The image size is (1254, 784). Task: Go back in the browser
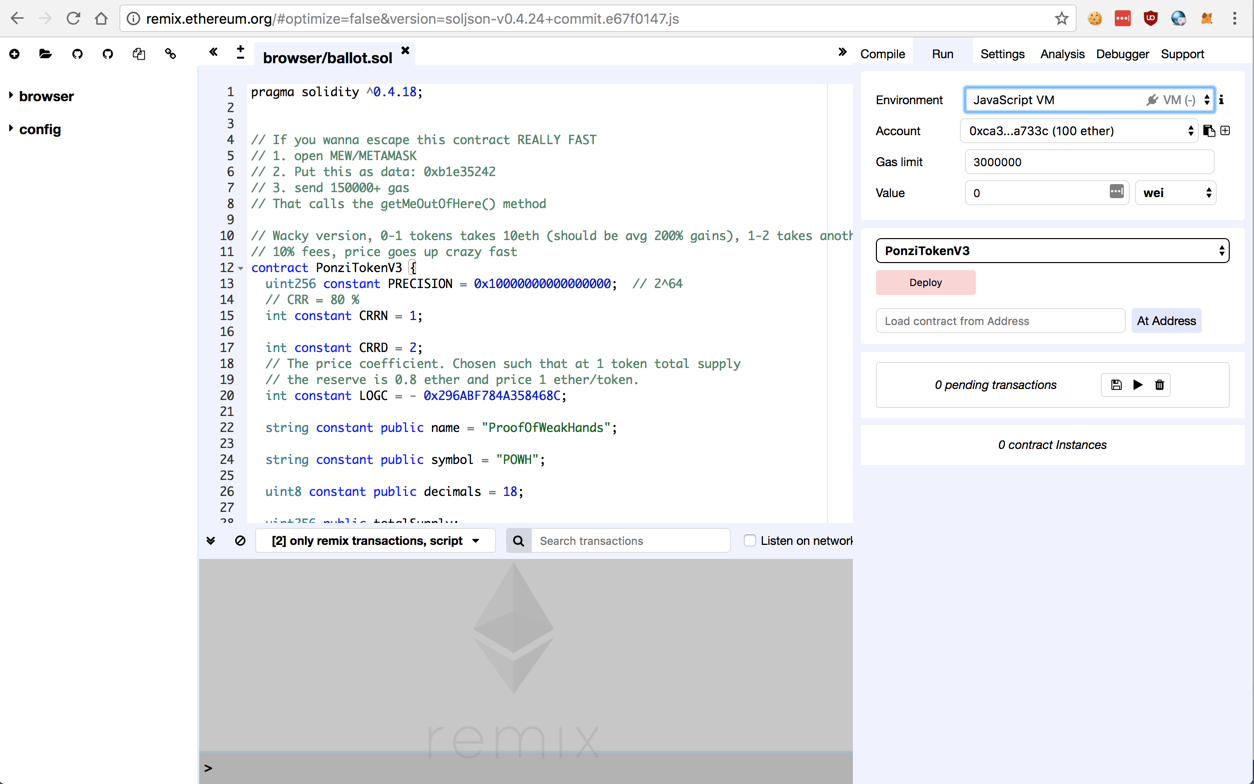click(17, 18)
